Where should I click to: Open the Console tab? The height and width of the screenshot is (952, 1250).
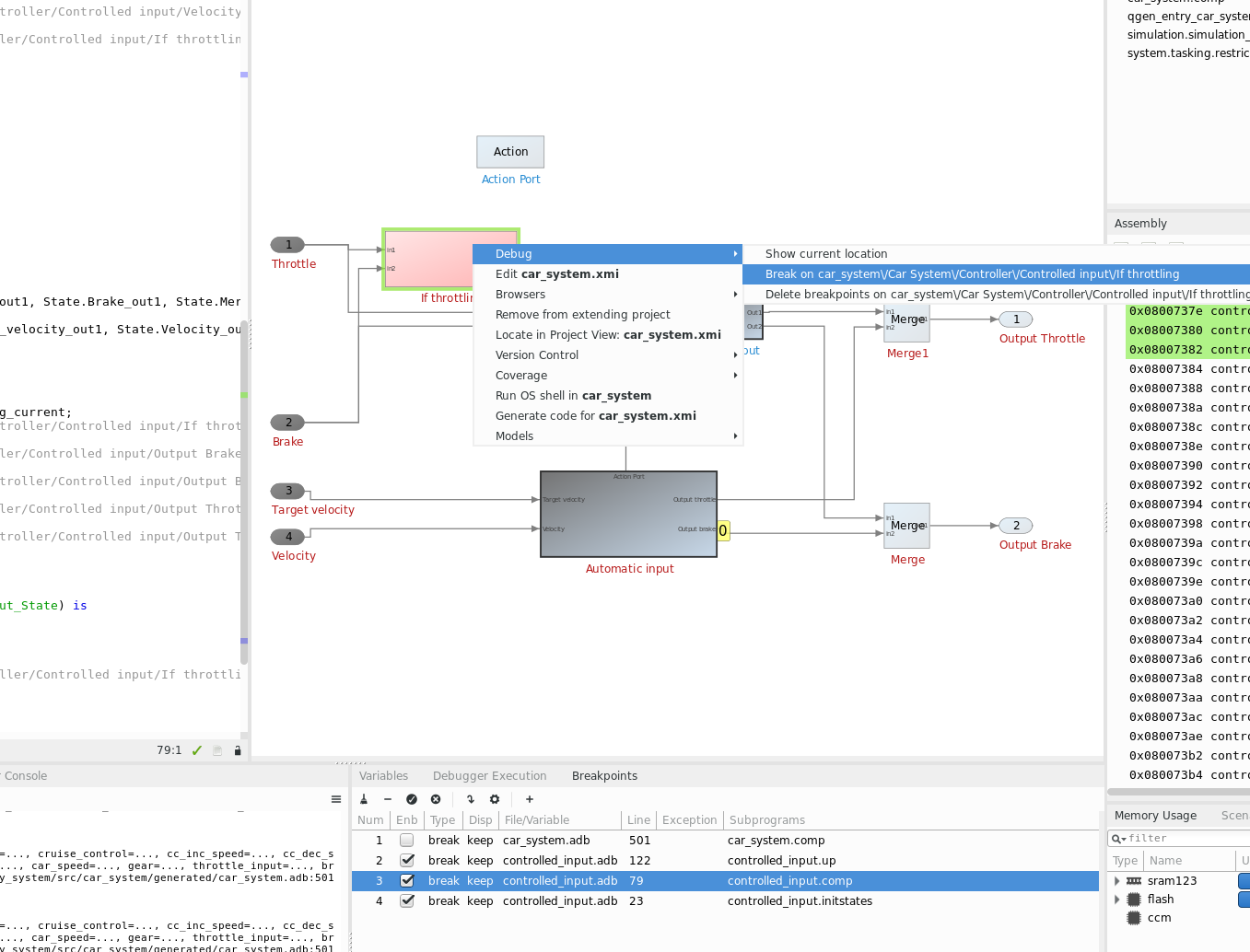(25, 776)
